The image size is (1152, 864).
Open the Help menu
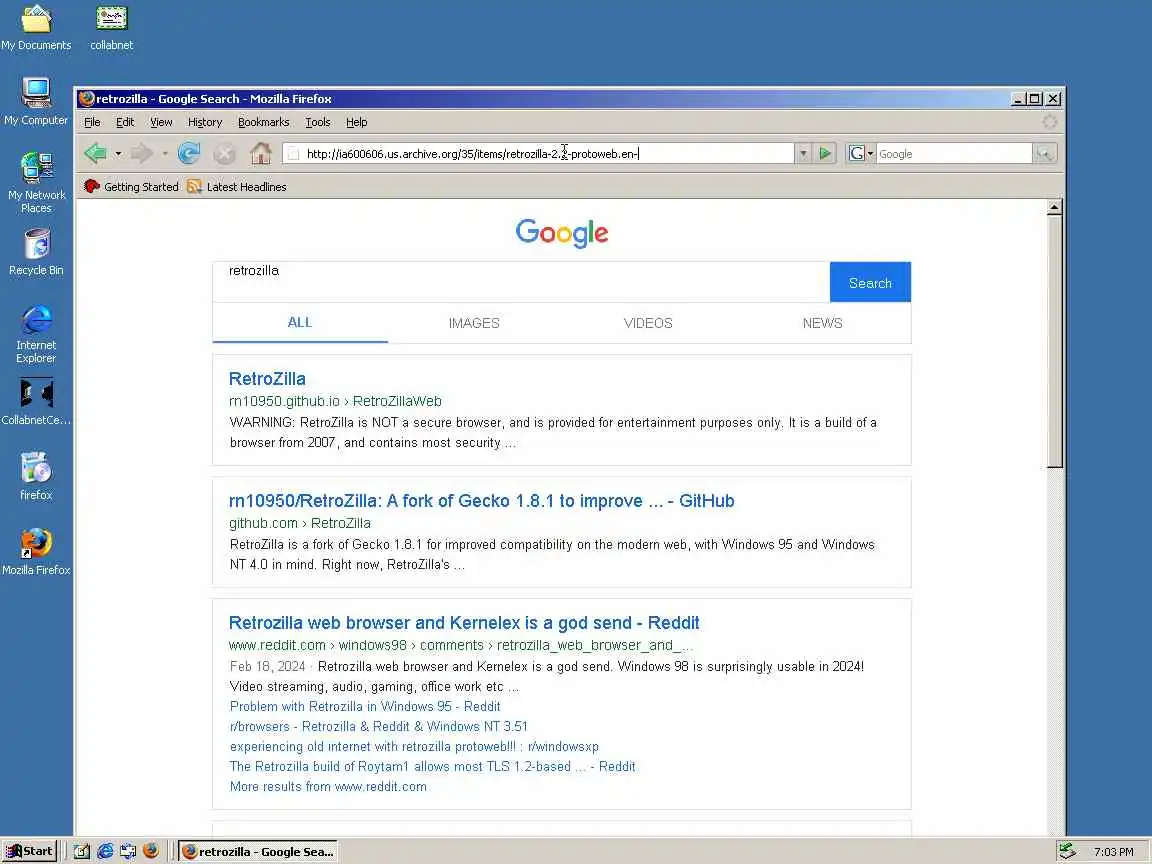click(x=356, y=122)
